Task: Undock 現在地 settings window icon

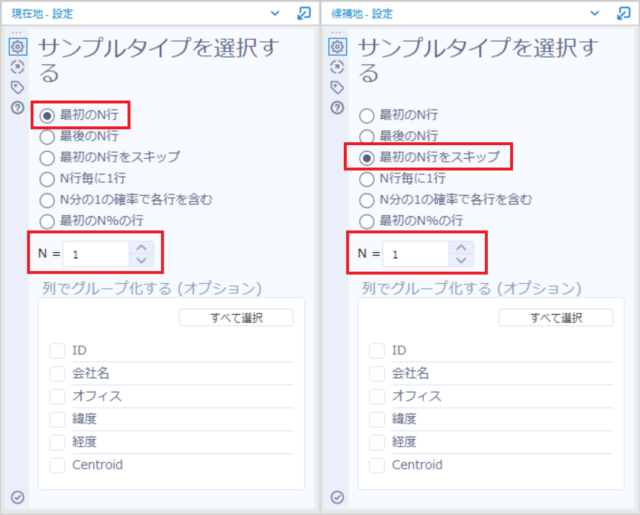Action: click(304, 13)
